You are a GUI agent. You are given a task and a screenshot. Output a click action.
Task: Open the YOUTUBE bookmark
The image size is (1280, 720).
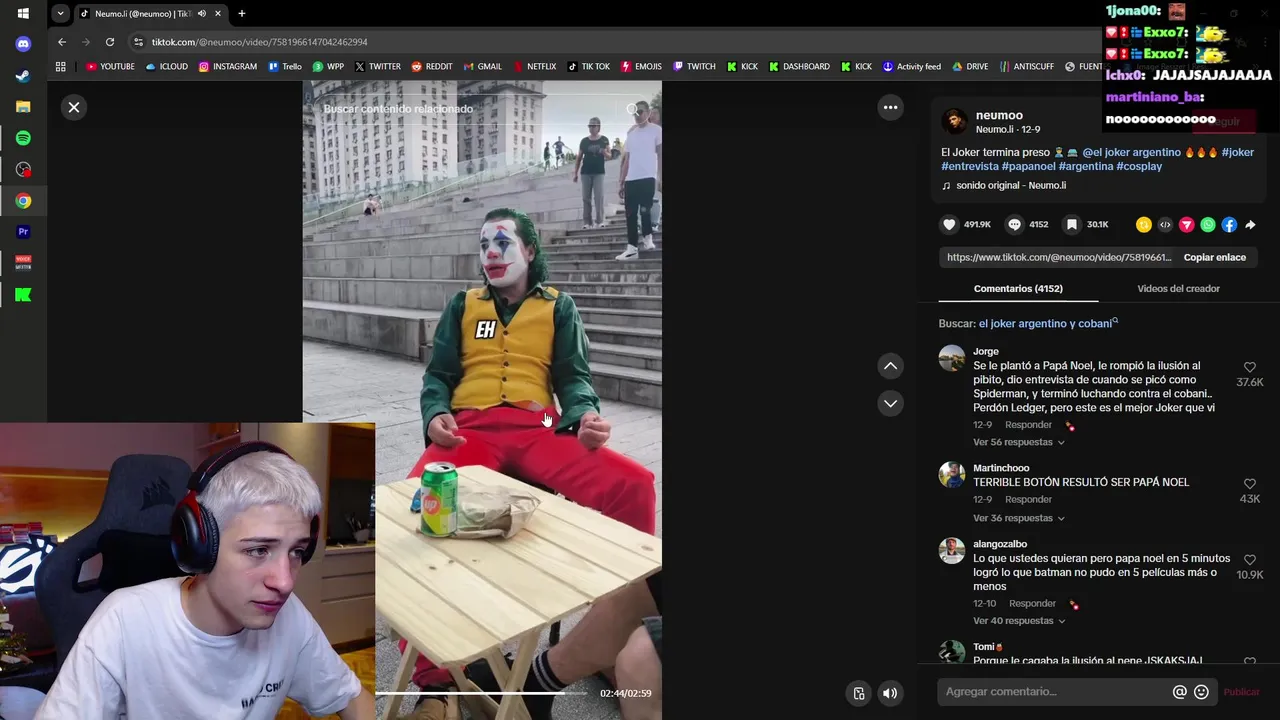pos(110,67)
